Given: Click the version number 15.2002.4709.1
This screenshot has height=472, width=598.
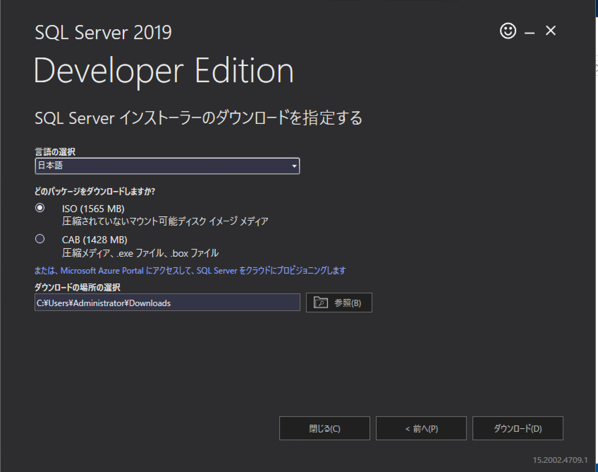Looking at the screenshot, I should tap(560, 460).
